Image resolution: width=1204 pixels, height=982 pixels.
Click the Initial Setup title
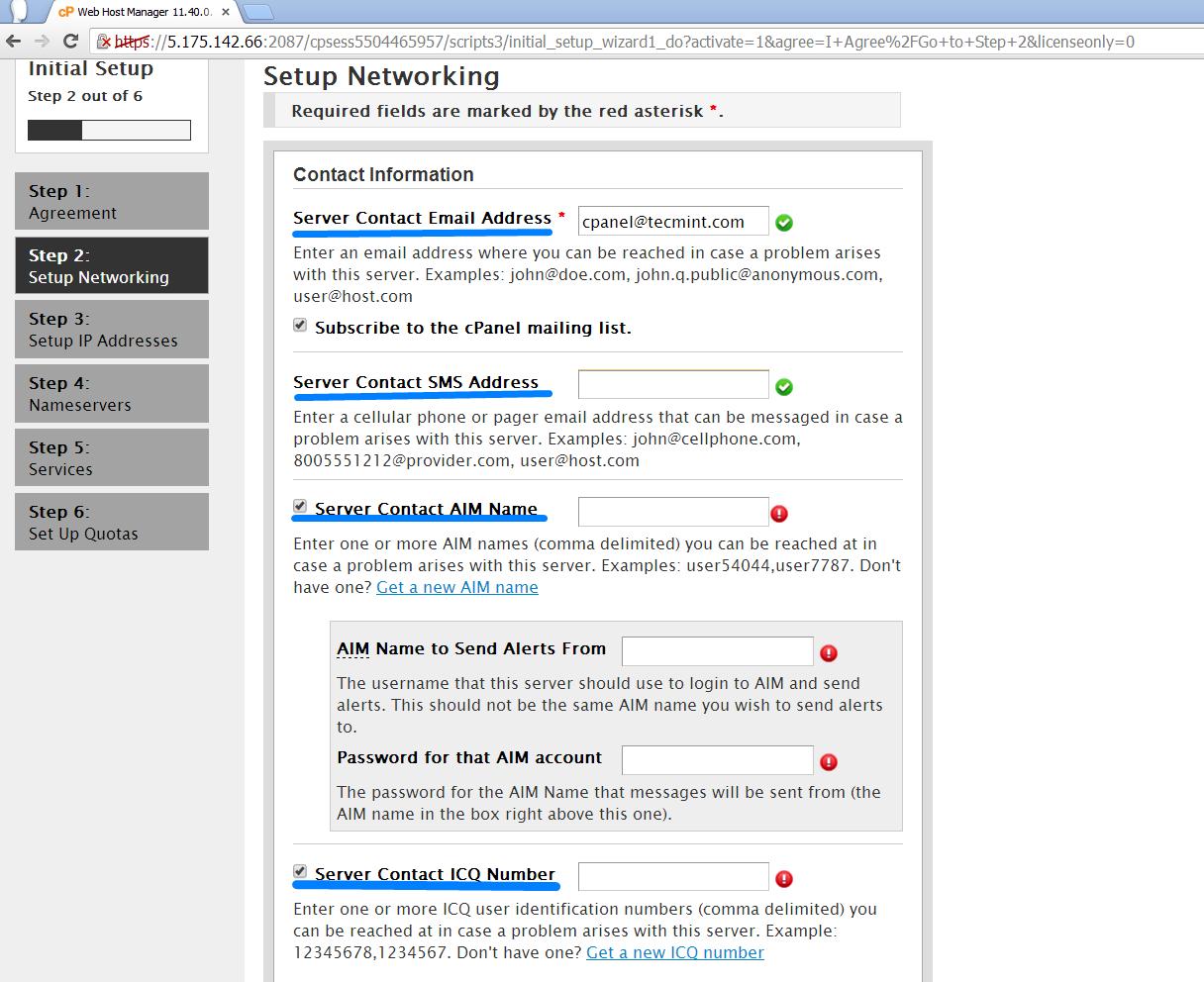tap(90, 68)
